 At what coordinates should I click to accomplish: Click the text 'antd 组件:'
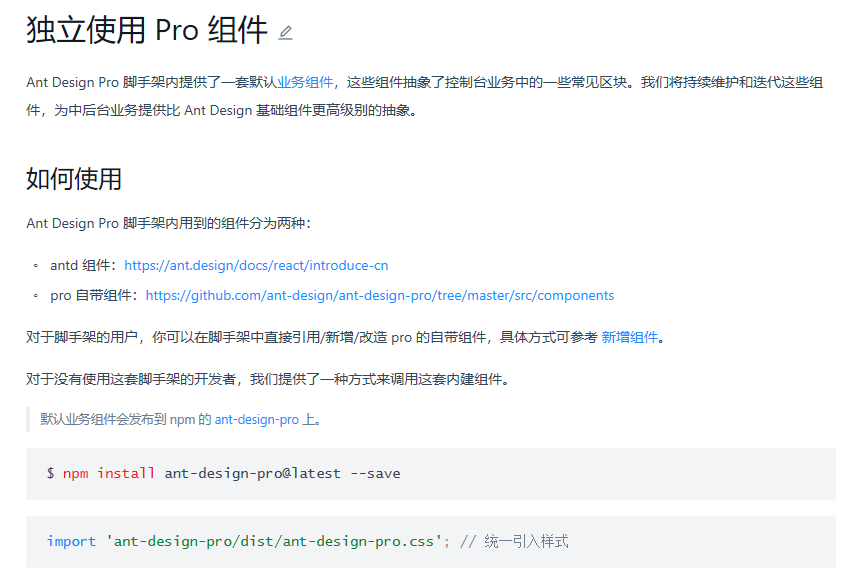(x=84, y=265)
